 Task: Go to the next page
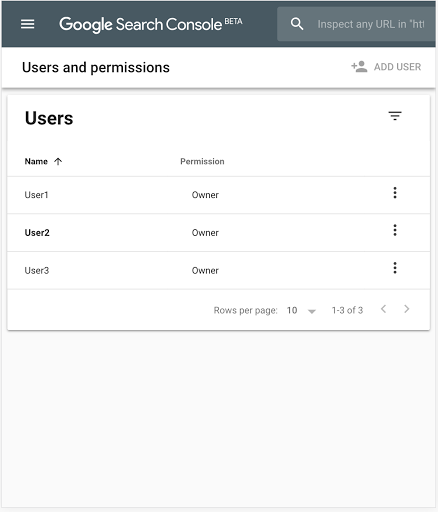tap(406, 309)
